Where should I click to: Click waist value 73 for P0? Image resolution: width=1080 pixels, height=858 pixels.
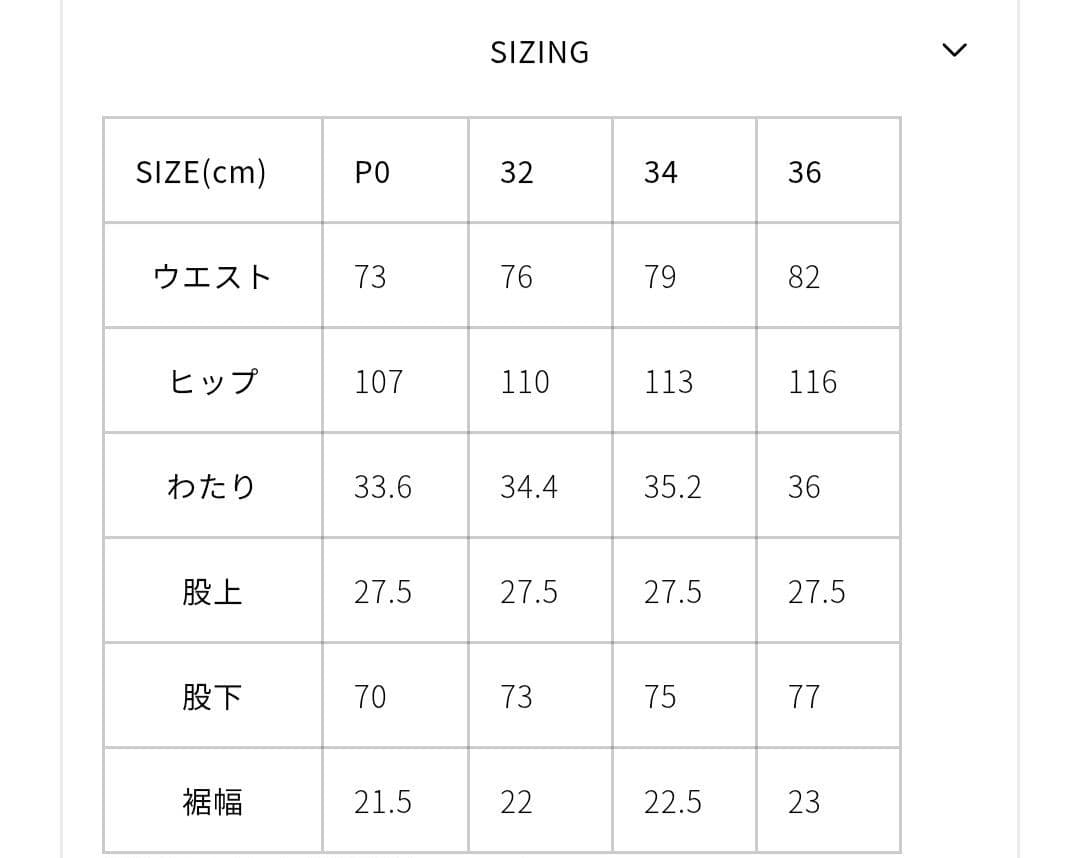pos(371,277)
